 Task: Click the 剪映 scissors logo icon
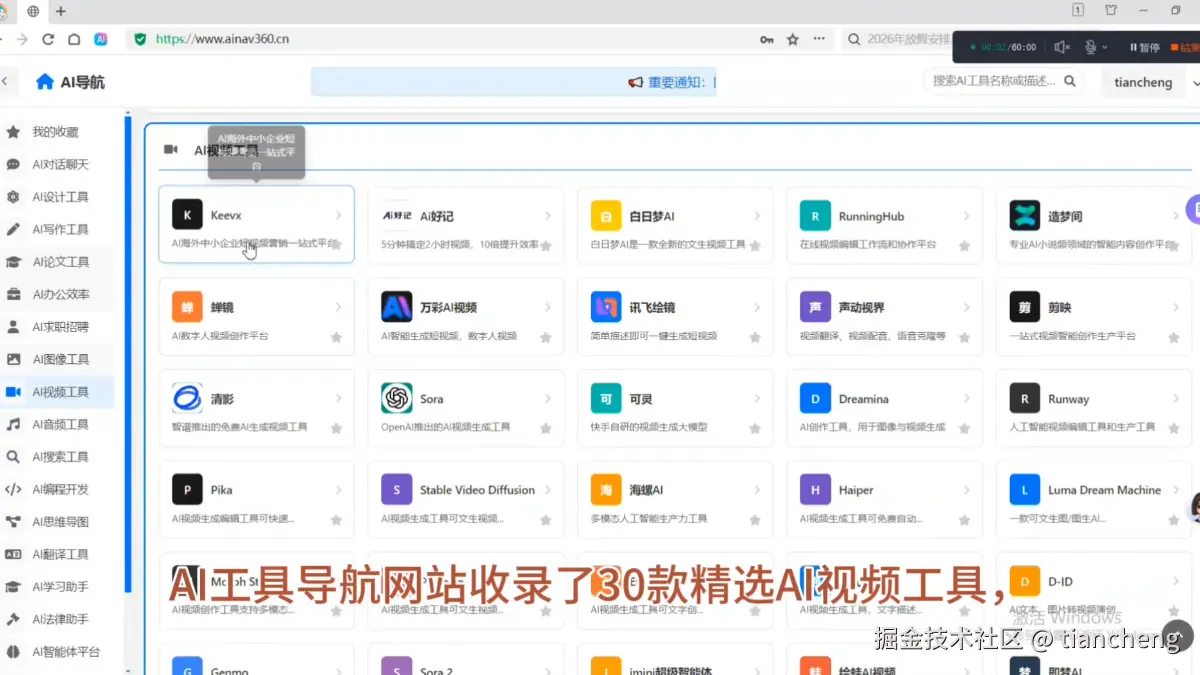tap(1024, 306)
